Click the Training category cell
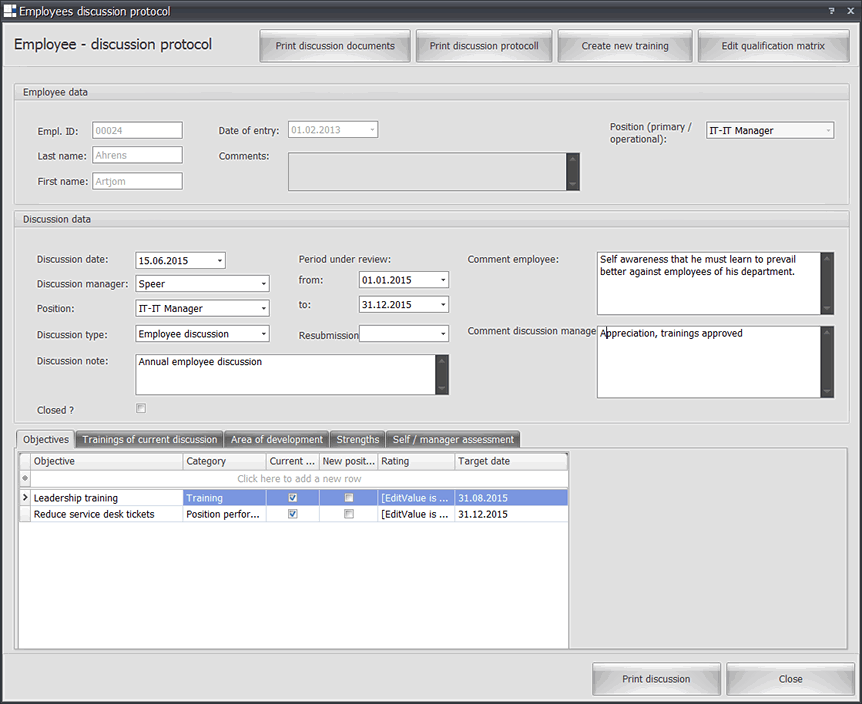862x704 pixels. 224,498
